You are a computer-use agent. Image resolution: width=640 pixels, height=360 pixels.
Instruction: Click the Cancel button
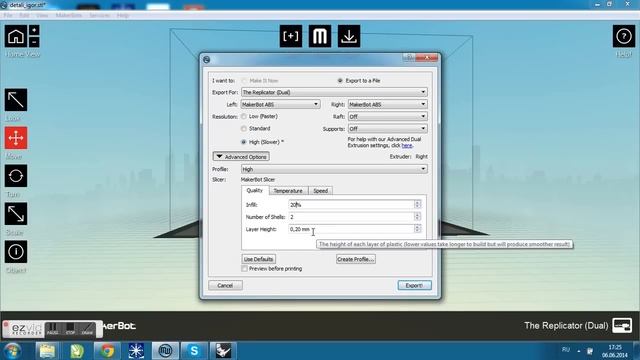point(225,285)
